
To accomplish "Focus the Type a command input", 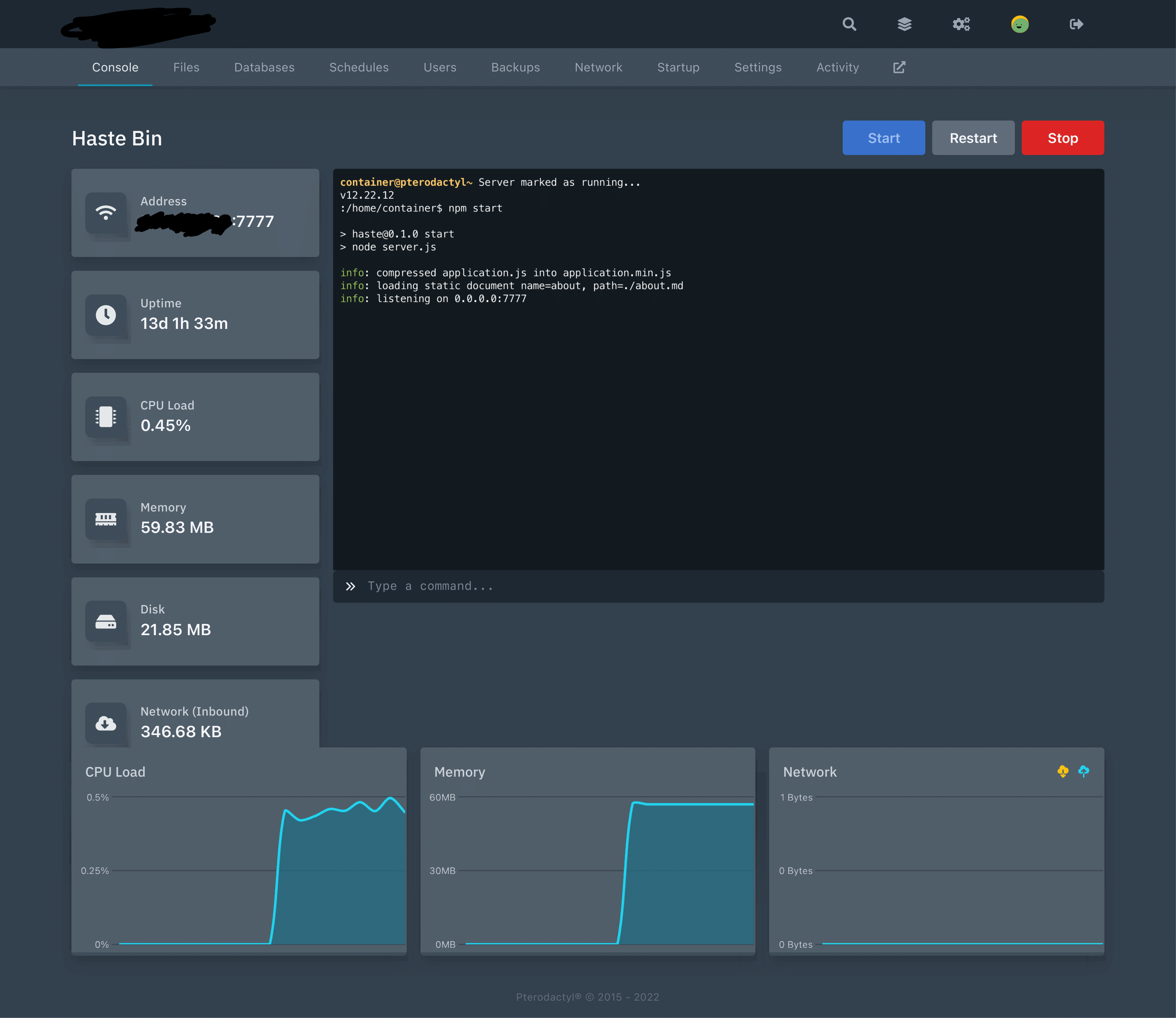I will click(718, 586).
